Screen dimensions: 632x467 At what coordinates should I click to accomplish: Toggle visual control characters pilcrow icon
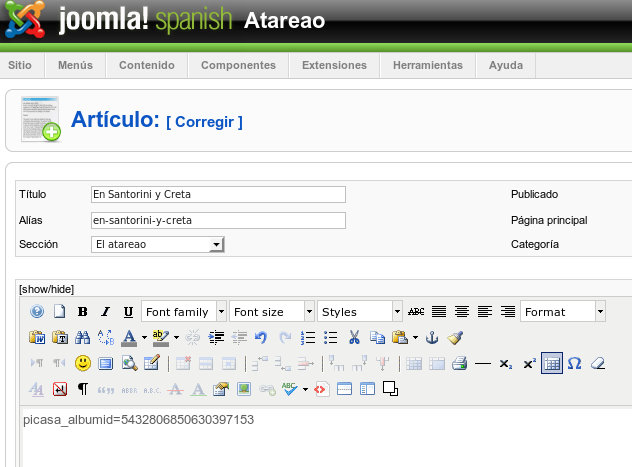(x=83, y=389)
